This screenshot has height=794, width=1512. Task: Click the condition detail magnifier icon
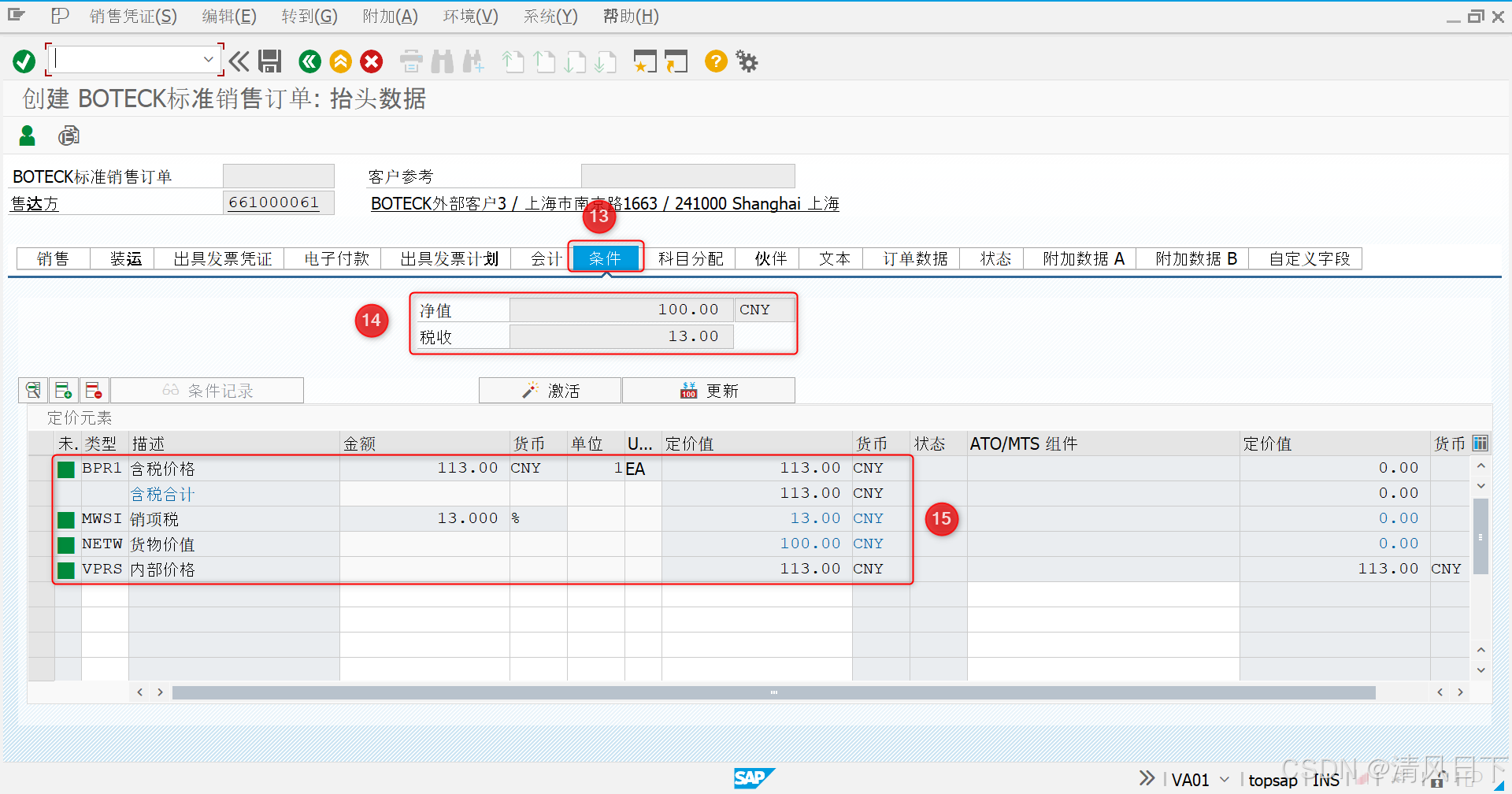(33, 390)
